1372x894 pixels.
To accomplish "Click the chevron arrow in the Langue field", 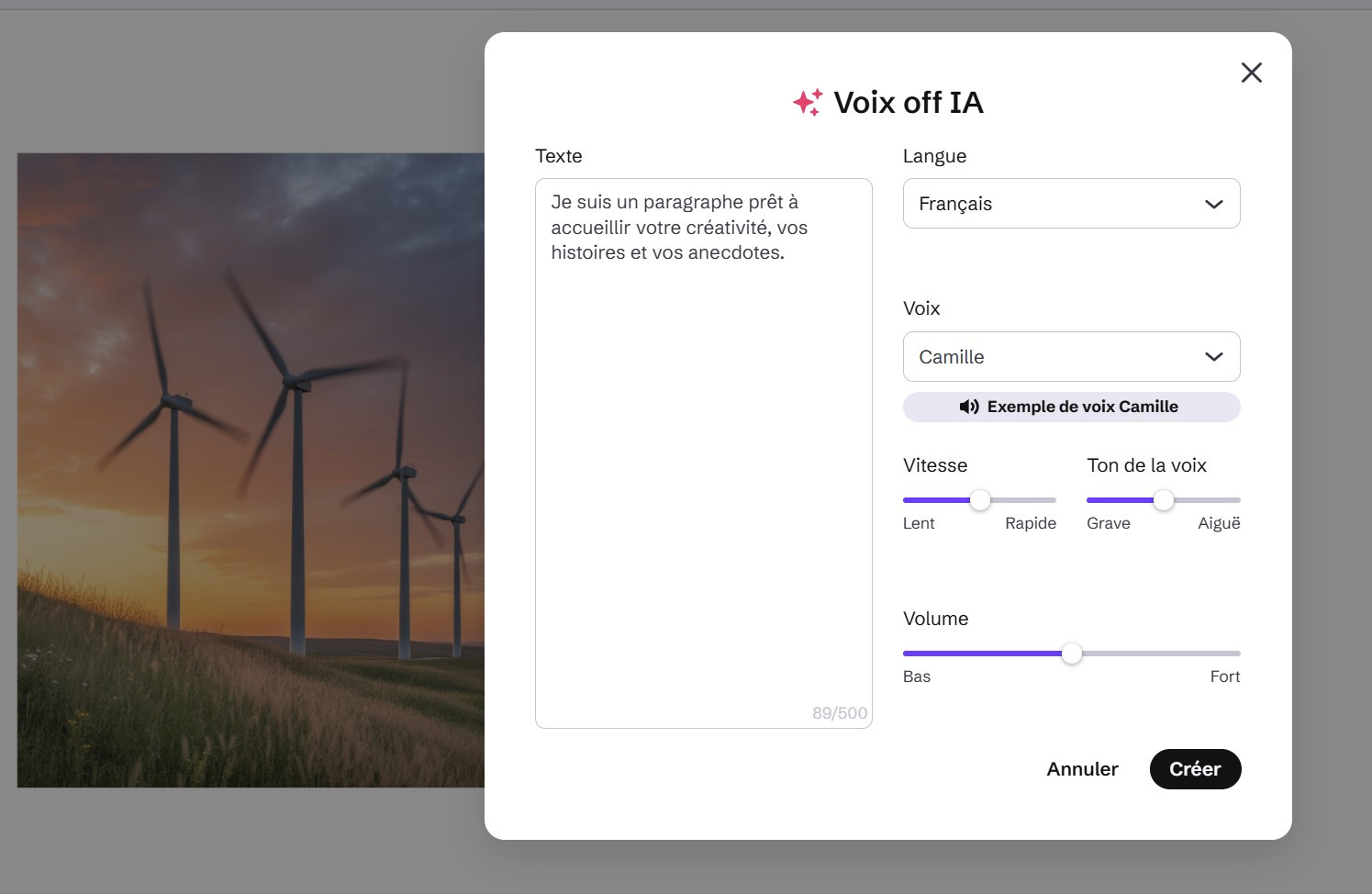I will [1213, 204].
